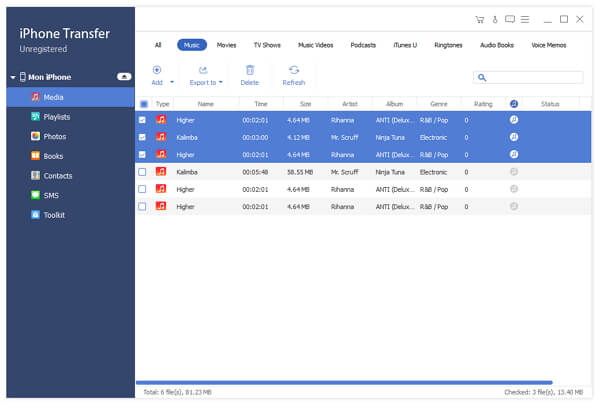Viewport: 600px width, 406px height.
Task: Toggle the select-all header checkbox
Action: (x=144, y=104)
